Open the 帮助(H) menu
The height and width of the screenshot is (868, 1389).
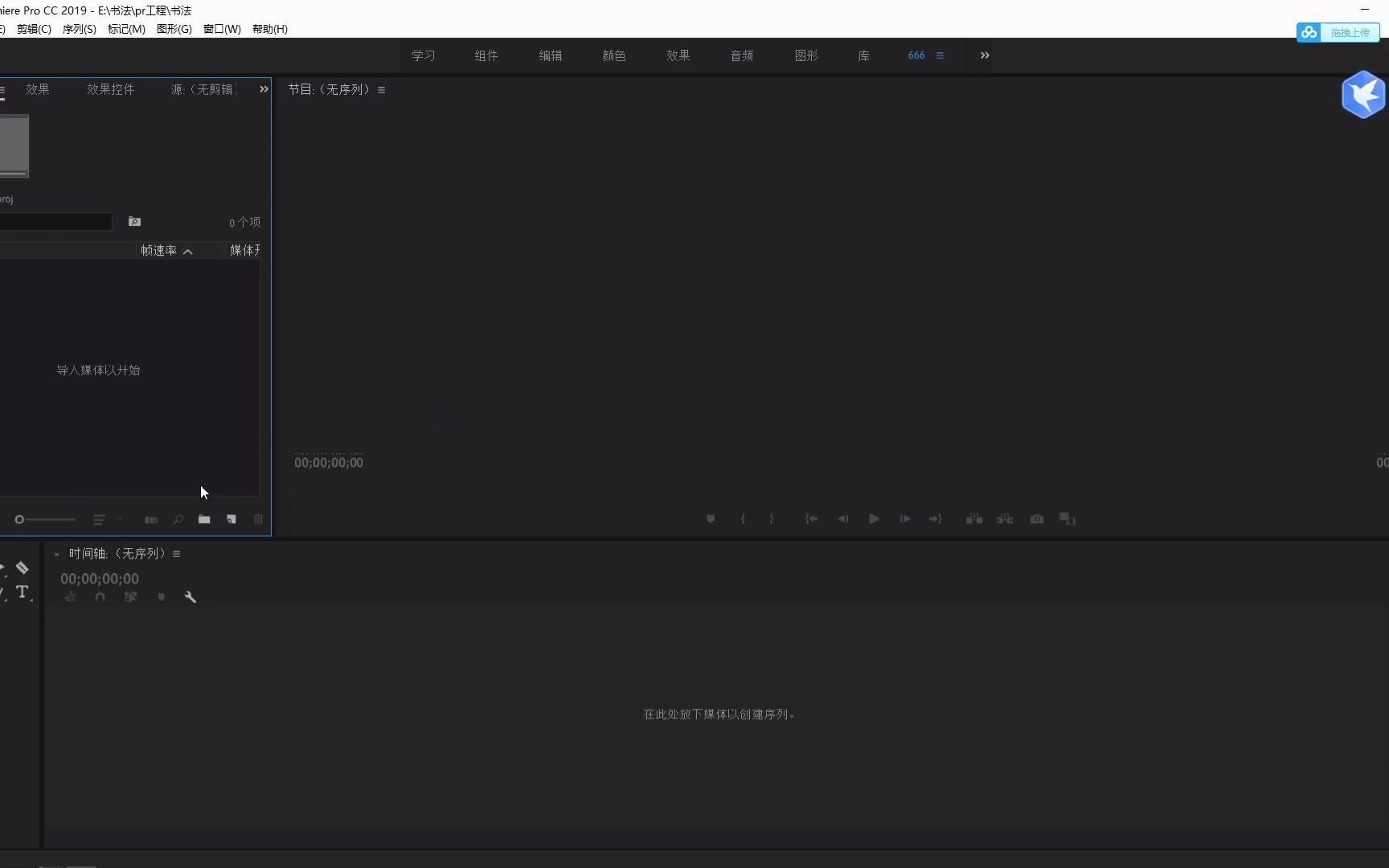(270, 29)
